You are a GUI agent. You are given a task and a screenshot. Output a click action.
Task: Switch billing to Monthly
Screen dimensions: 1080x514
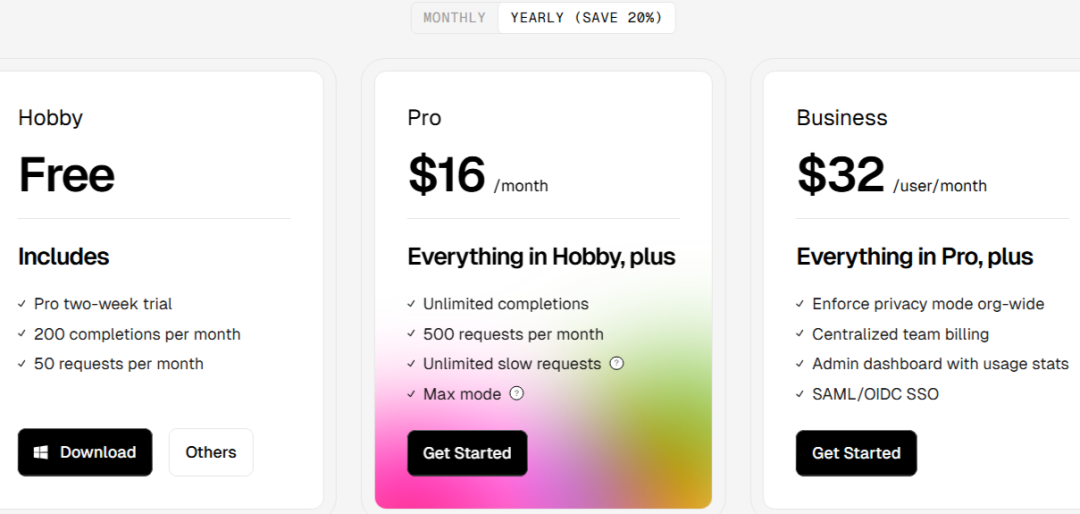(455, 18)
